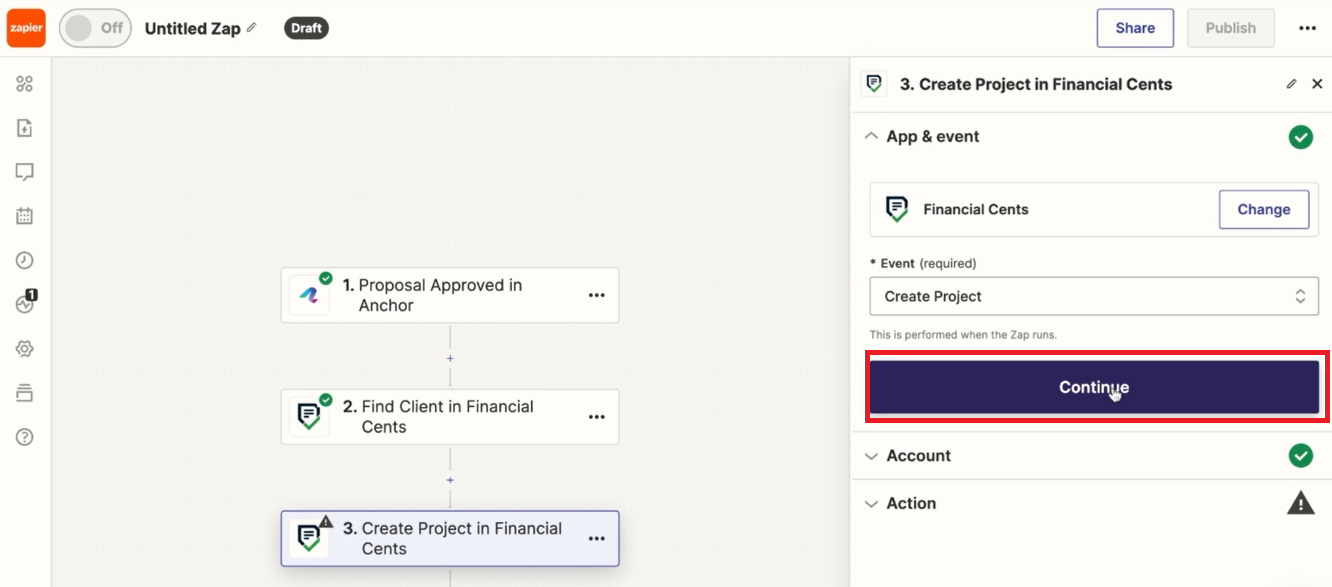Click the Draft status badge
The image size is (1332, 587).
pyautogui.click(x=306, y=28)
